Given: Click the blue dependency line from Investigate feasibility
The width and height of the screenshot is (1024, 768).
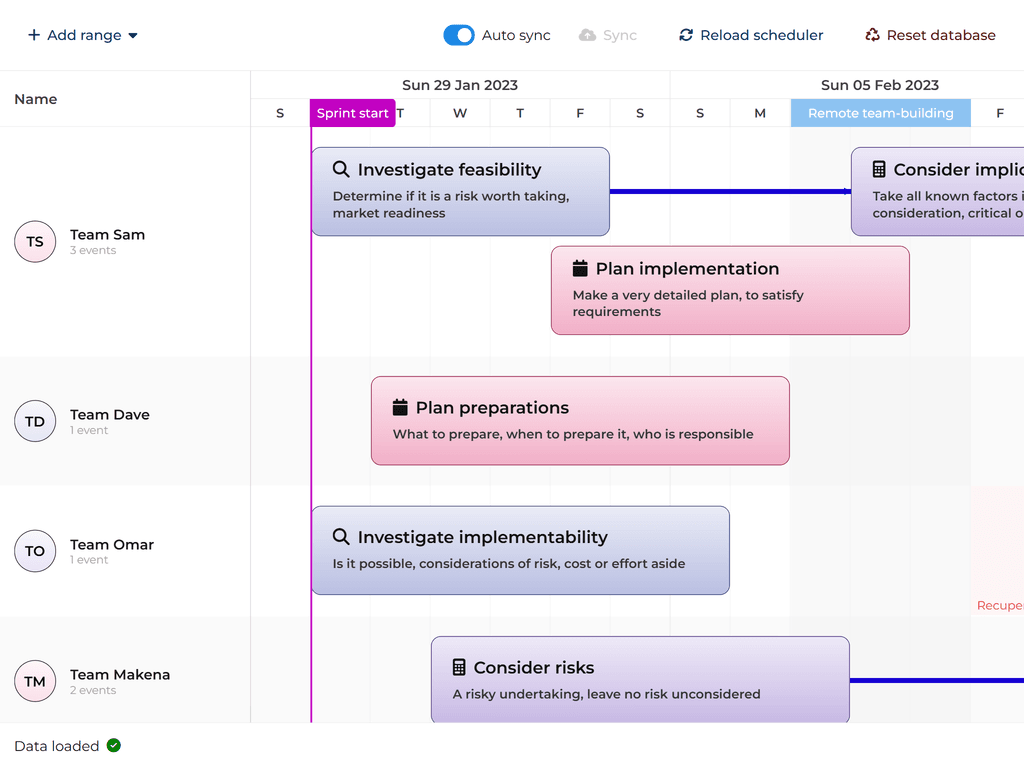Looking at the screenshot, I should [x=730, y=191].
